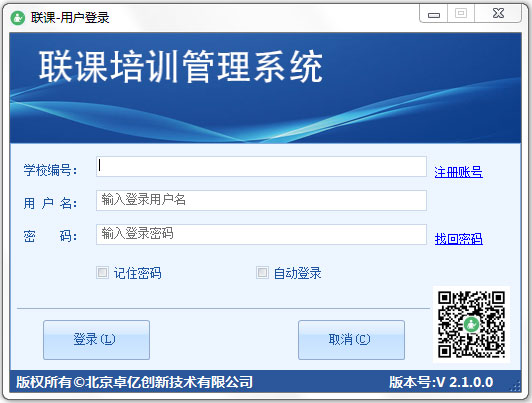Click the 版本号 V 2.1.0.0 text

pos(441,382)
